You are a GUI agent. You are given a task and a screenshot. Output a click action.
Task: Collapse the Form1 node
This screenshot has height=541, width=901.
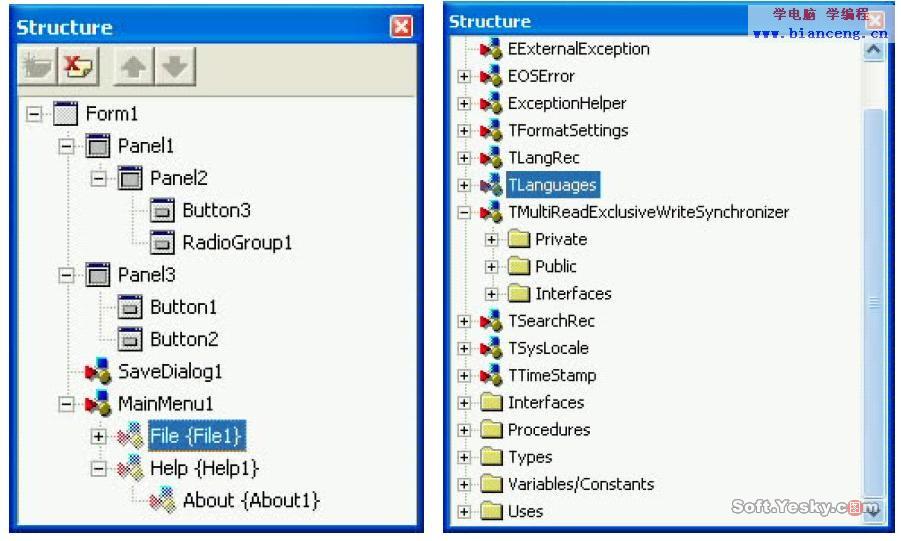click(x=34, y=114)
